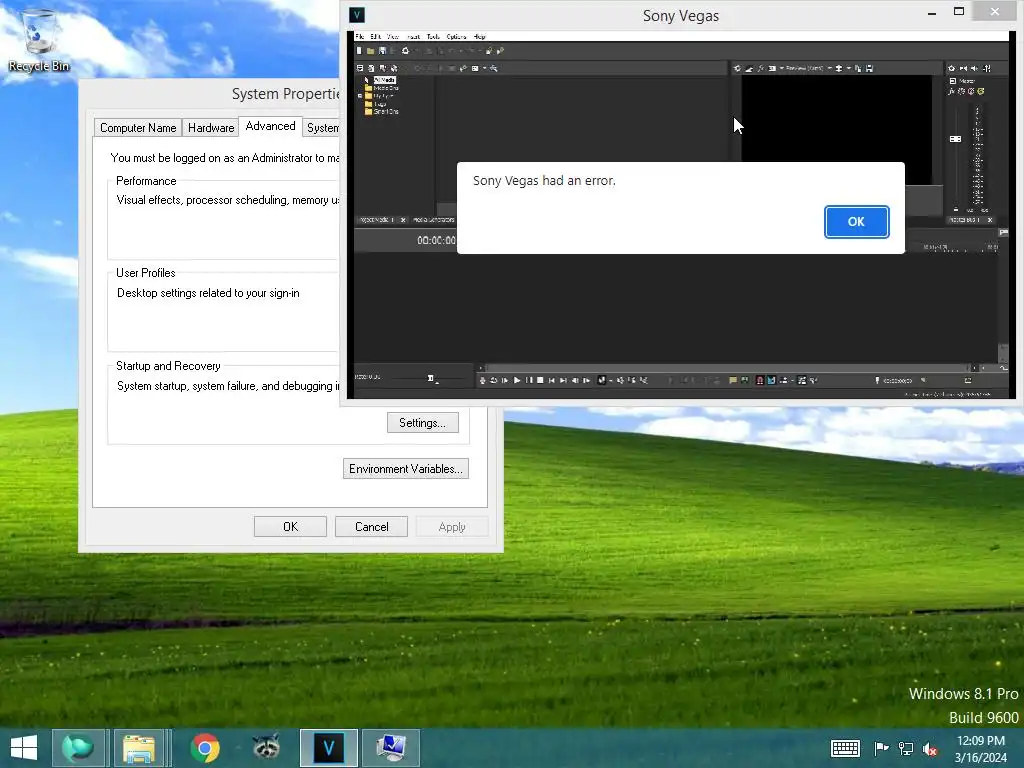The height and width of the screenshot is (768, 1024).
Task: Click the Master bus audio properties gear icon
Action: pos(952,68)
